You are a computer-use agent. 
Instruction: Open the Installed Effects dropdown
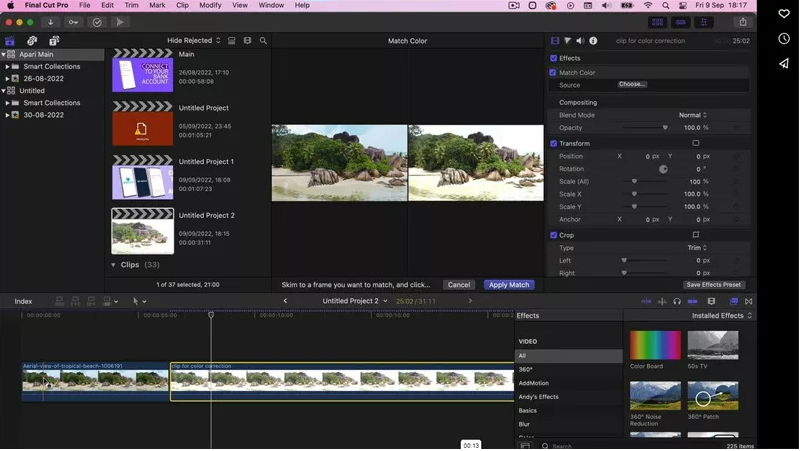click(x=721, y=316)
